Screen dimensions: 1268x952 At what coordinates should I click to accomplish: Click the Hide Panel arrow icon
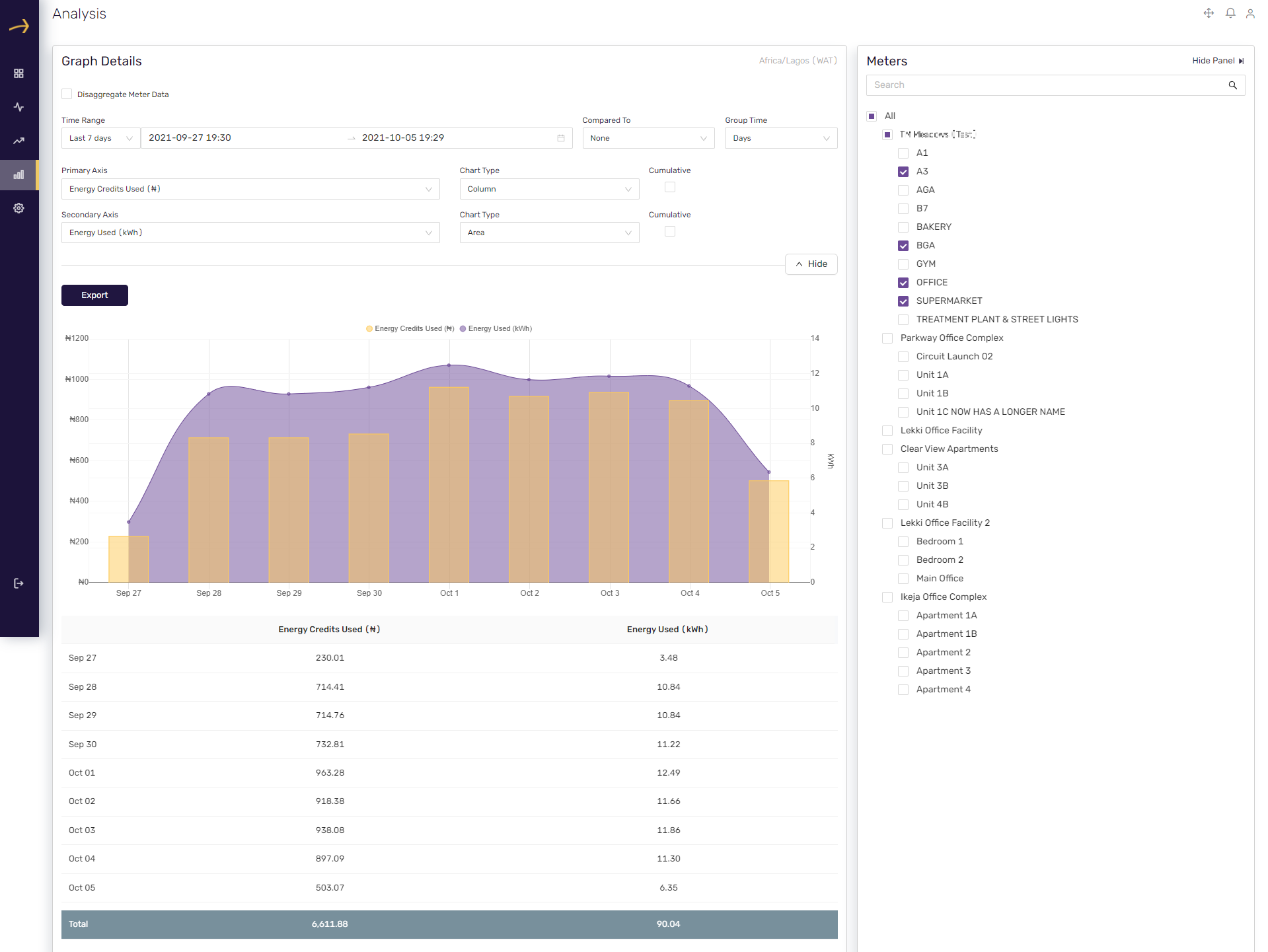click(x=1242, y=61)
